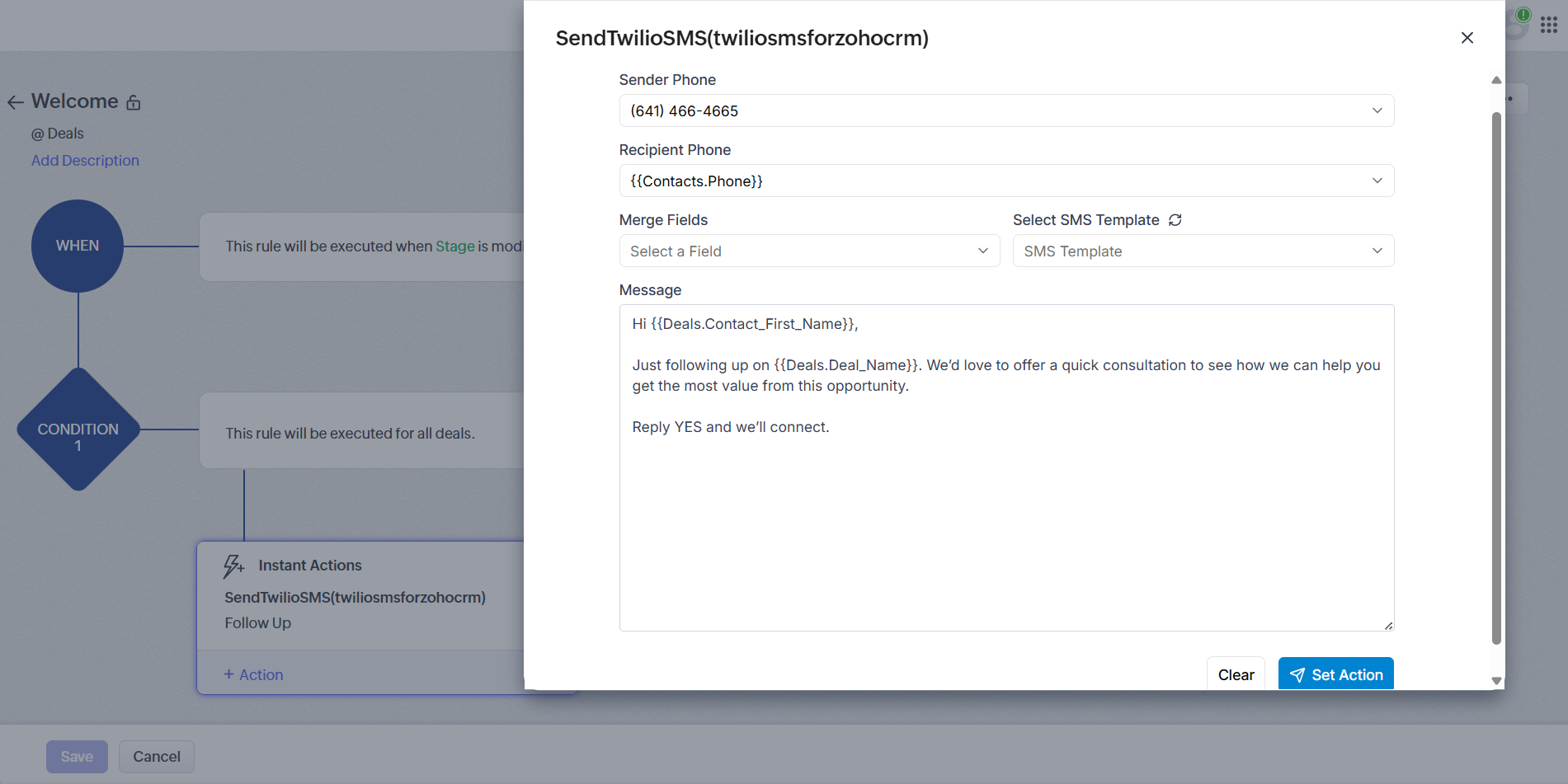Click the @ Deals module label
Viewport: 1568px width, 784px height.
[58, 134]
